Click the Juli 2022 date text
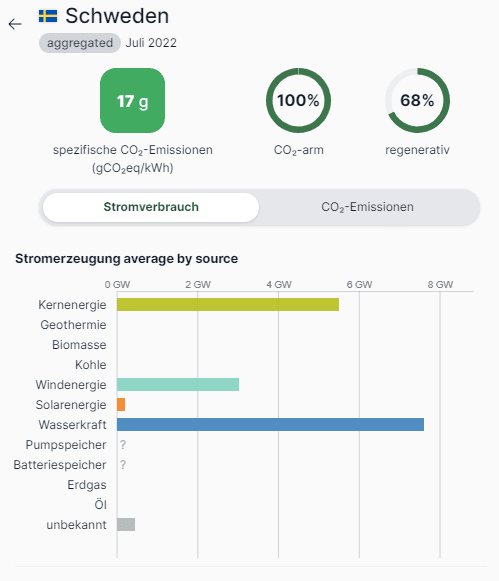 [x=151, y=43]
